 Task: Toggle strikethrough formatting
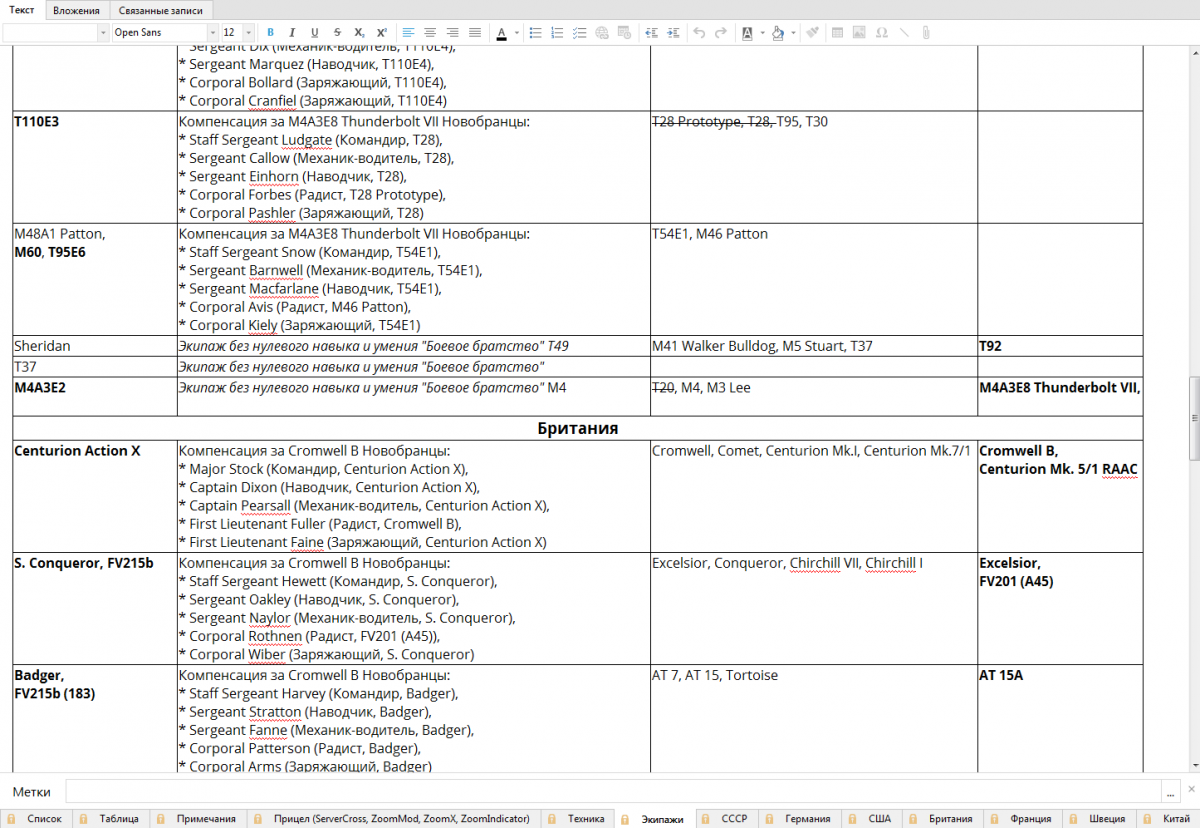click(x=337, y=33)
